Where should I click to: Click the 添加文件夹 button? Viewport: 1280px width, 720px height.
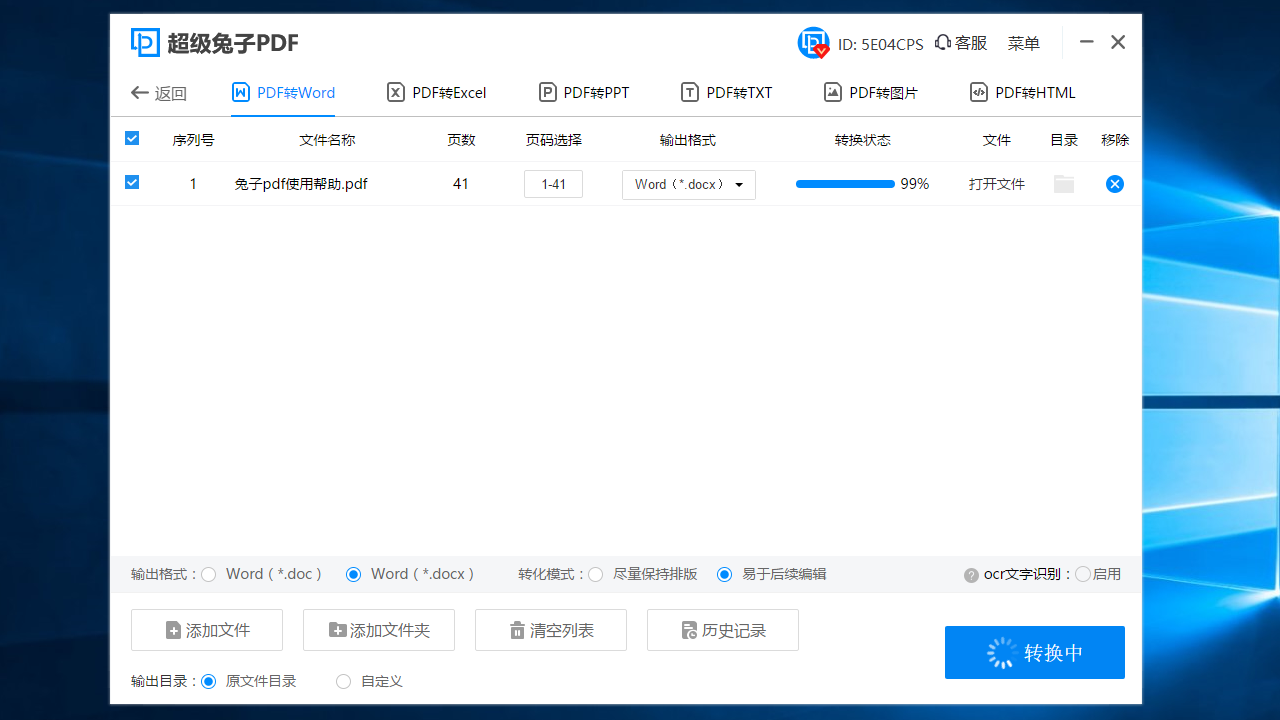click(x=379, y=630)
